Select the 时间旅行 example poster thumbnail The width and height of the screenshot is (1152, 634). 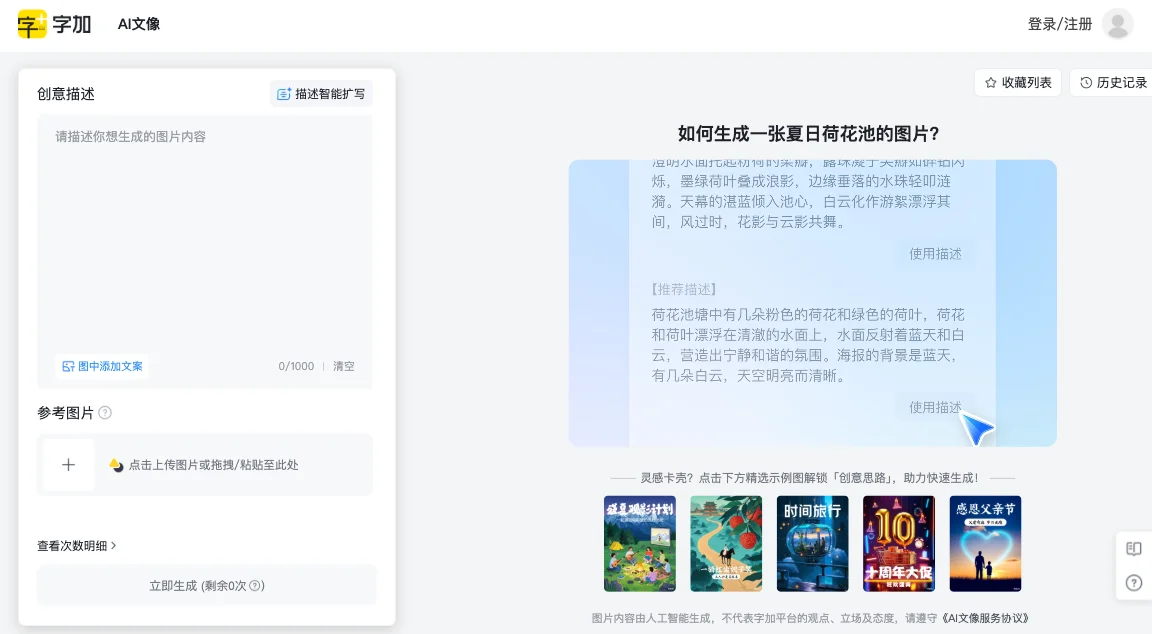tap(812, 543)
